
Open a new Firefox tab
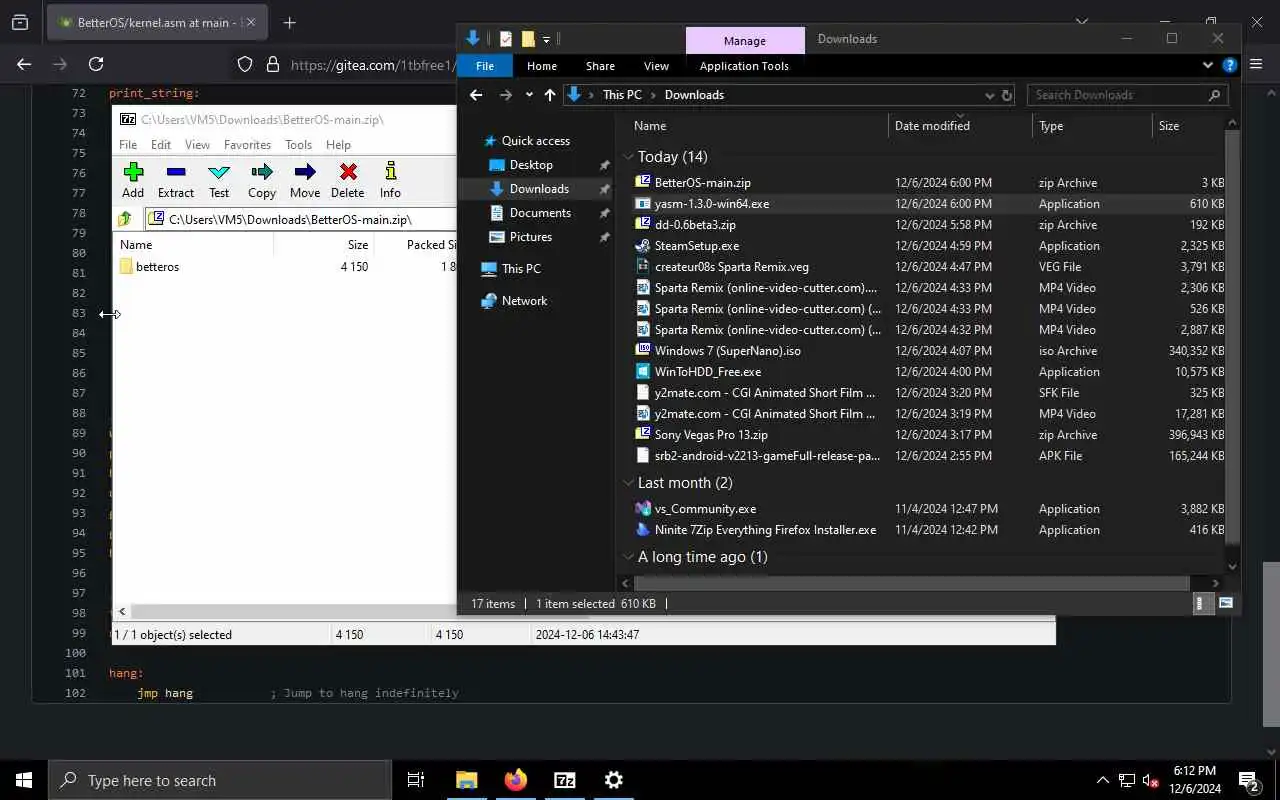click(x=290, y=22)
